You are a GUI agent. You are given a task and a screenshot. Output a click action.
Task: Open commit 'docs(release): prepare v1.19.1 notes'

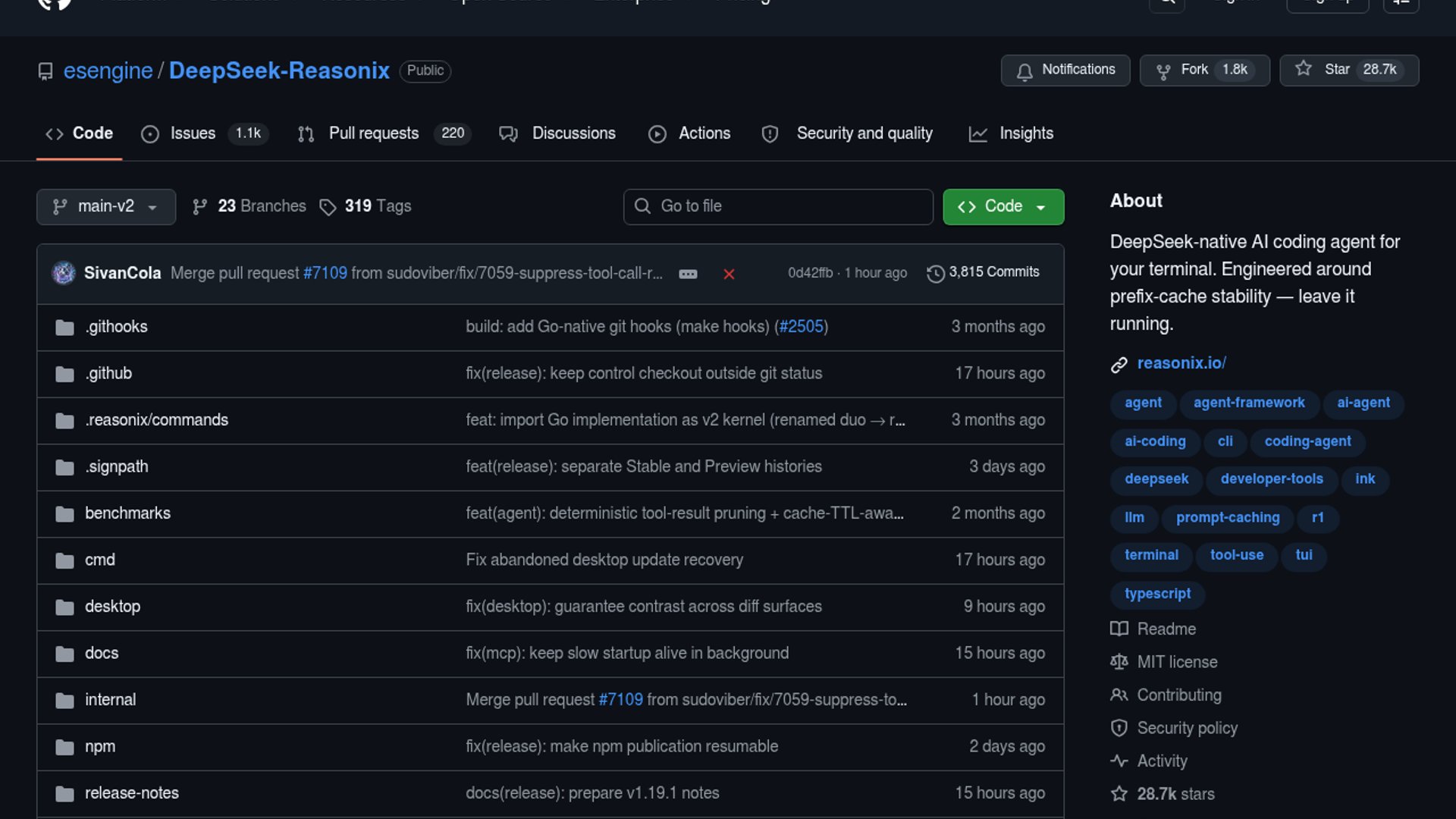592,793
